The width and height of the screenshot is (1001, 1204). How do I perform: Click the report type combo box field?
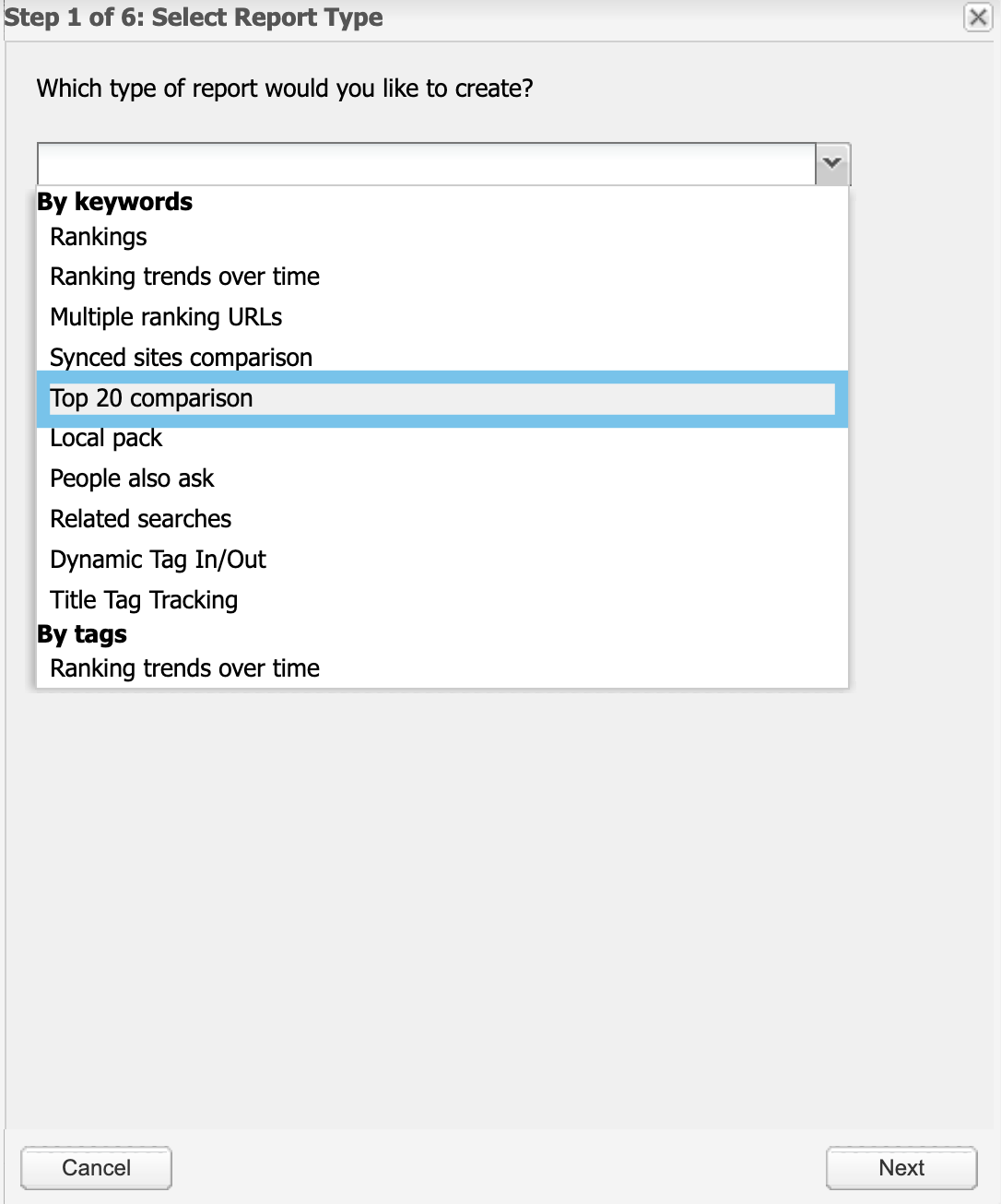[426, 164]
